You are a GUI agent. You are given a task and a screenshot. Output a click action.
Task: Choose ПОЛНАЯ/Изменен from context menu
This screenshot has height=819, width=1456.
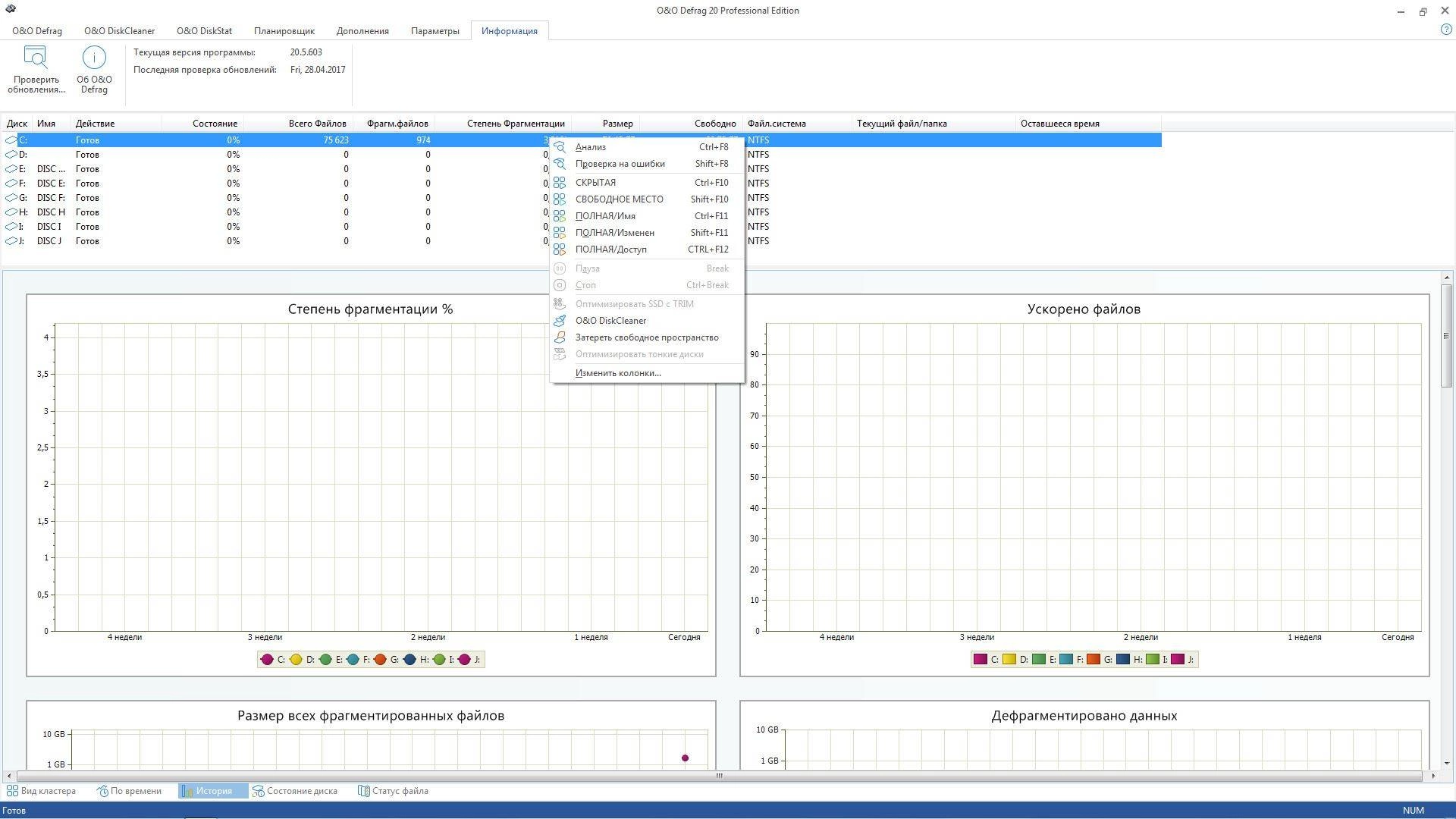pyautogui.click(x=647, y=233)
